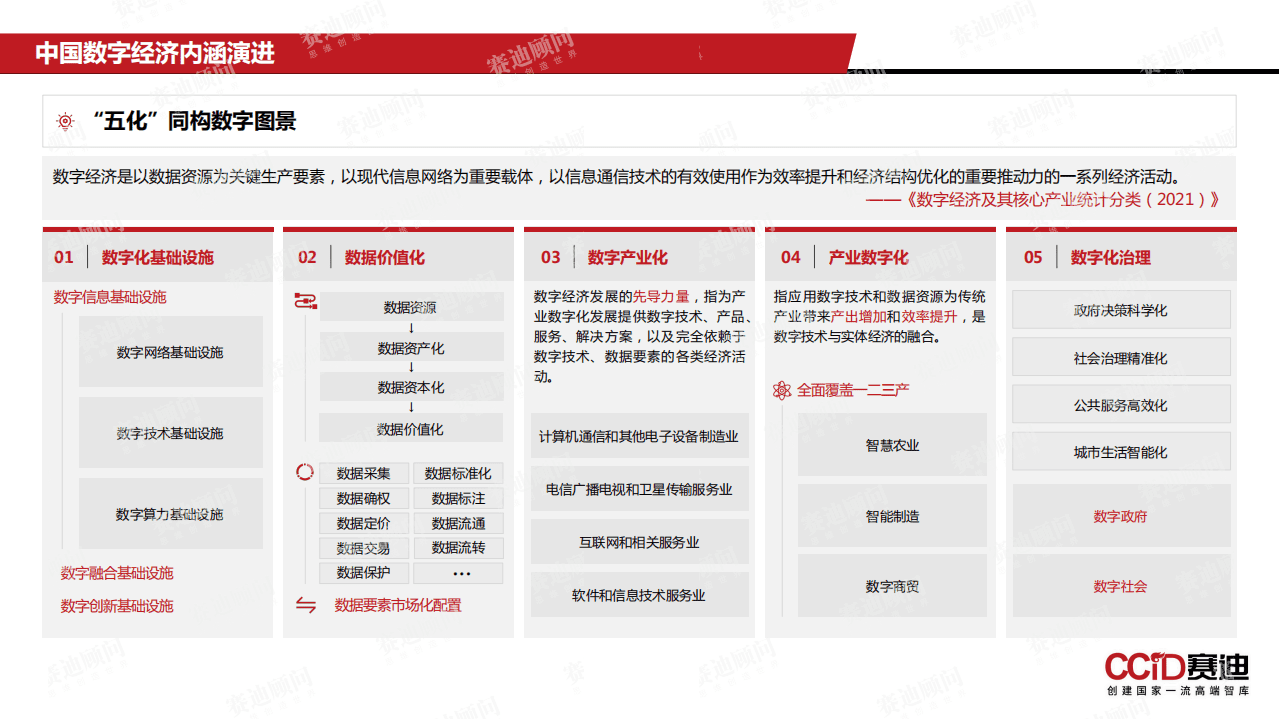The height and width of the screenshot is (719, 1279).
Task: Select the 数据采集 item
Action: coord(363,473)
